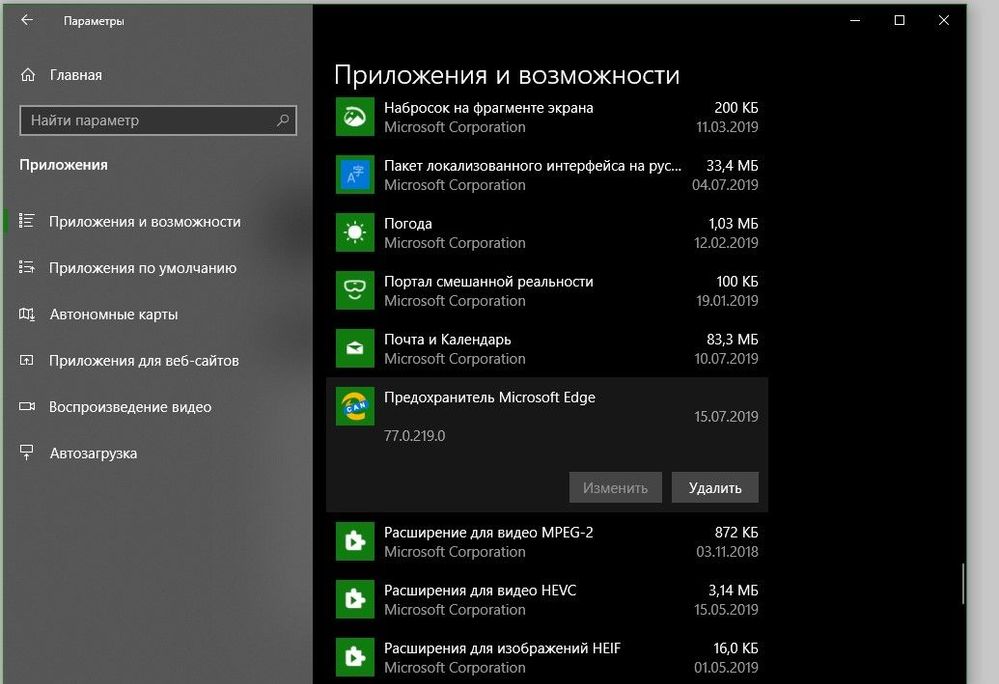Screen dimensions: 999x684
Task: Click the Портал смешанной реальности headset icon
Action: [x=355, y=290]
